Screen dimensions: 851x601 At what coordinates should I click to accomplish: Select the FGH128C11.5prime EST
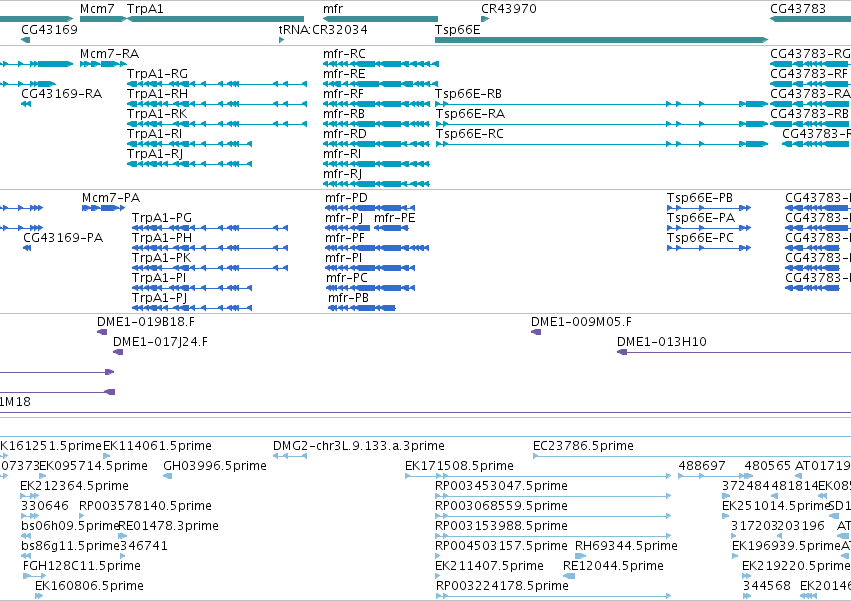pyautogui.click(x=82, y=566)
